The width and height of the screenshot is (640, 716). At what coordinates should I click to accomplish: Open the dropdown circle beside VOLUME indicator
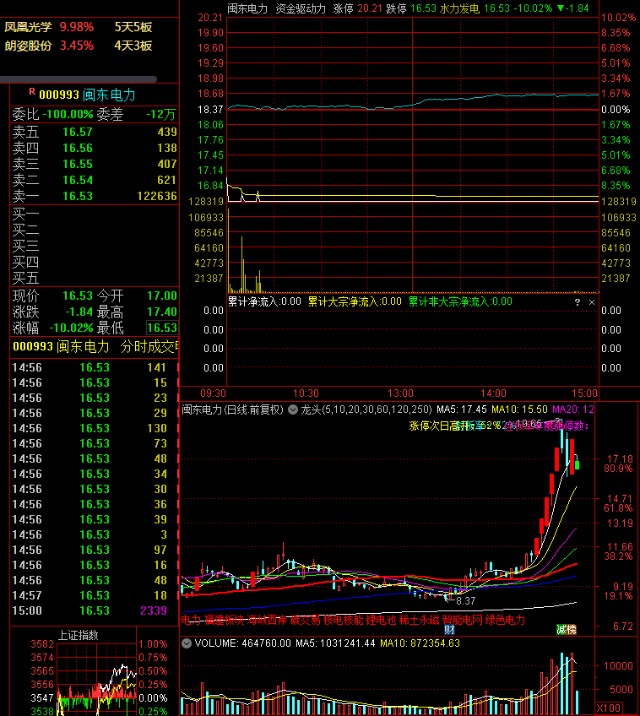click(186, 643)
